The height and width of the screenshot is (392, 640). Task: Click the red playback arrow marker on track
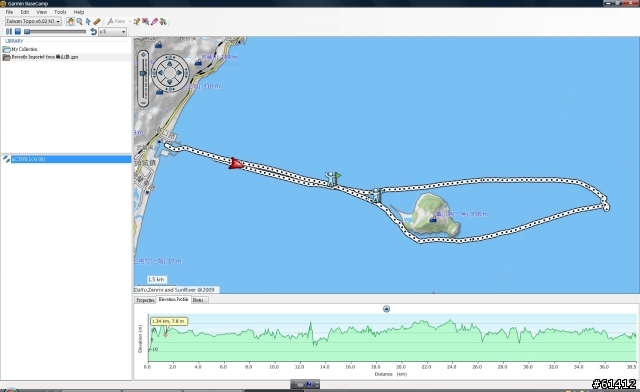coord(236,163)
